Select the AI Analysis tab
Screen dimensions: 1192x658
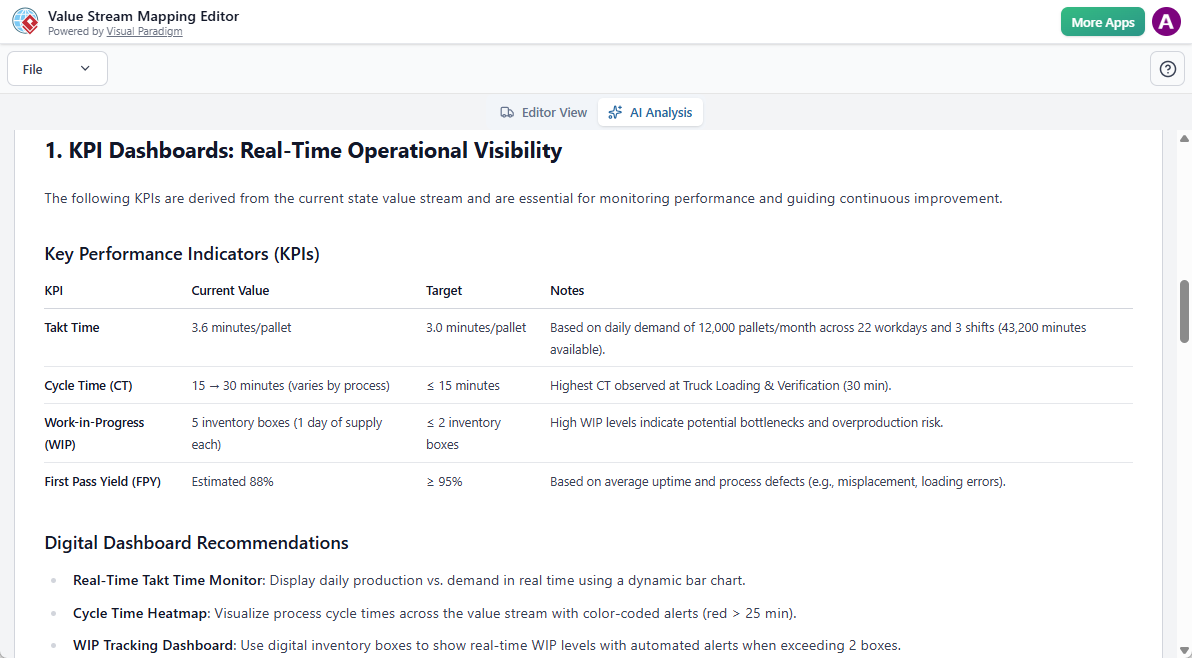(x=650, y=113)
